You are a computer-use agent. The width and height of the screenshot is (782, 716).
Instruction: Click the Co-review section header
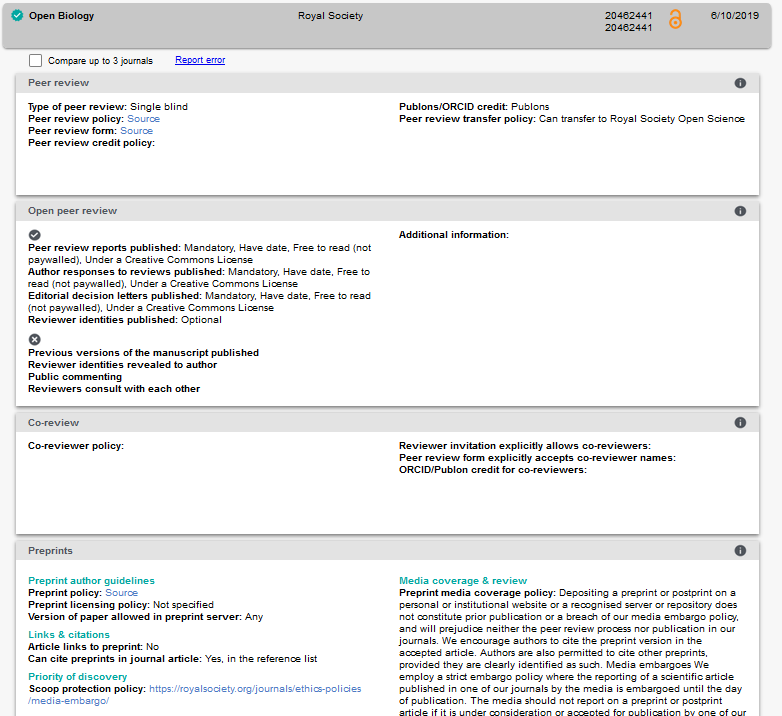(388, 422)
